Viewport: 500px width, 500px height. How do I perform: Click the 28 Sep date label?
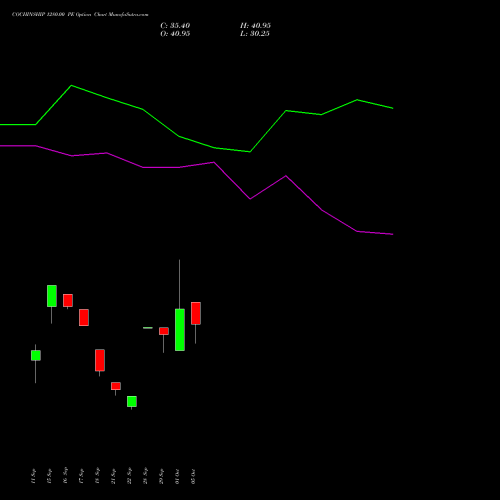[145, 476]
